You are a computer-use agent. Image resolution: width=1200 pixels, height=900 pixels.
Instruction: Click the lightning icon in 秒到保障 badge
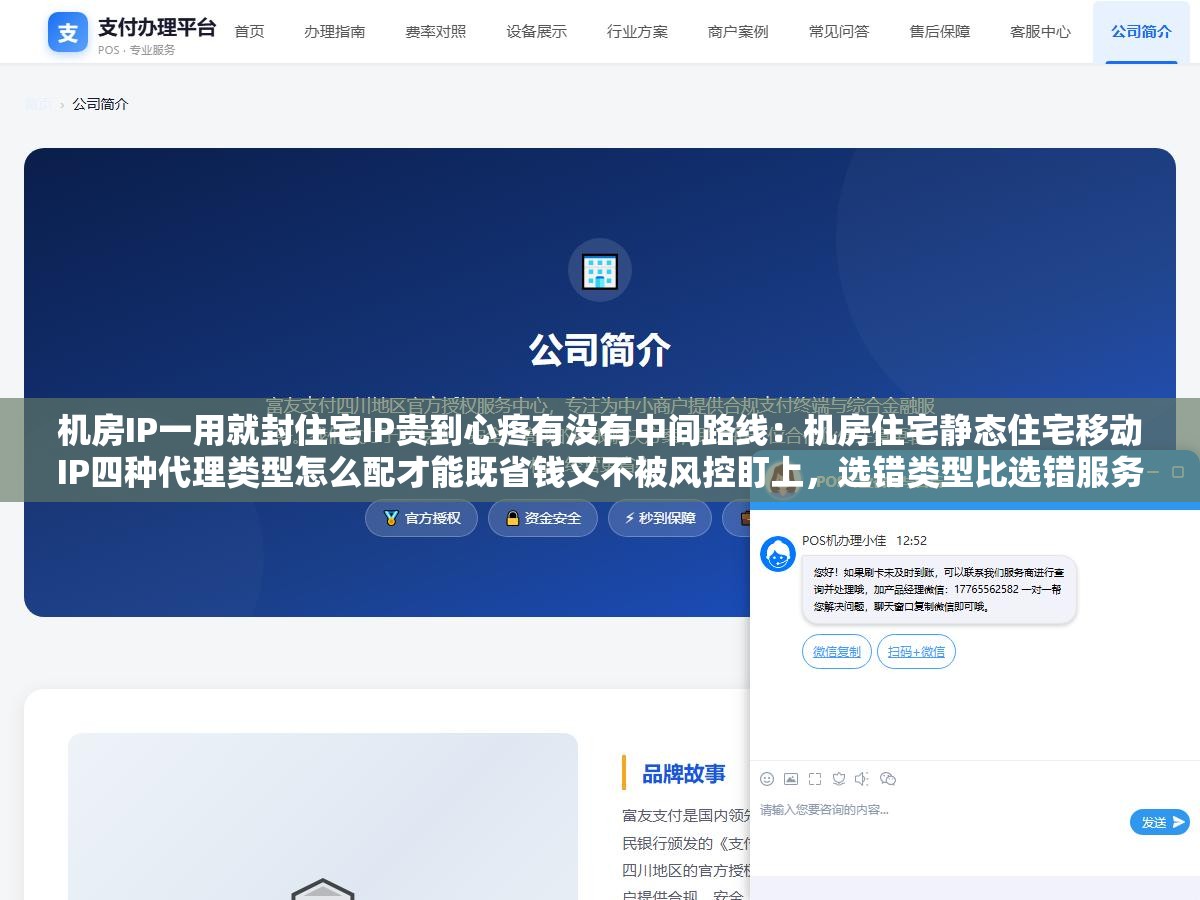tap(630, 518)
